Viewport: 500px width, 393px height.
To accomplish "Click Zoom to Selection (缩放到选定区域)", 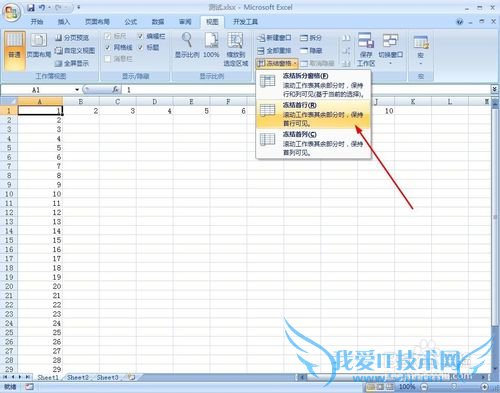I will point(236,49).
